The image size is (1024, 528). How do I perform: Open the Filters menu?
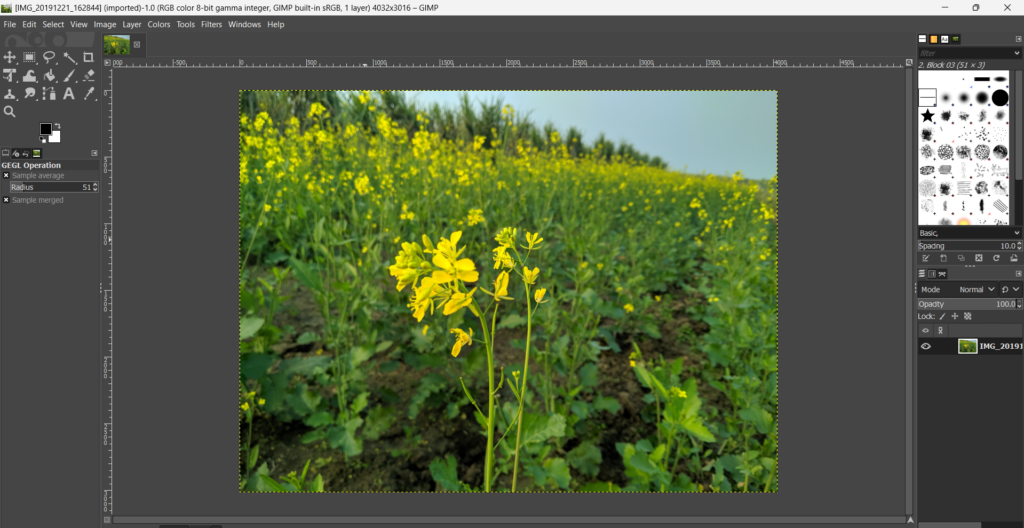[211, 24]
